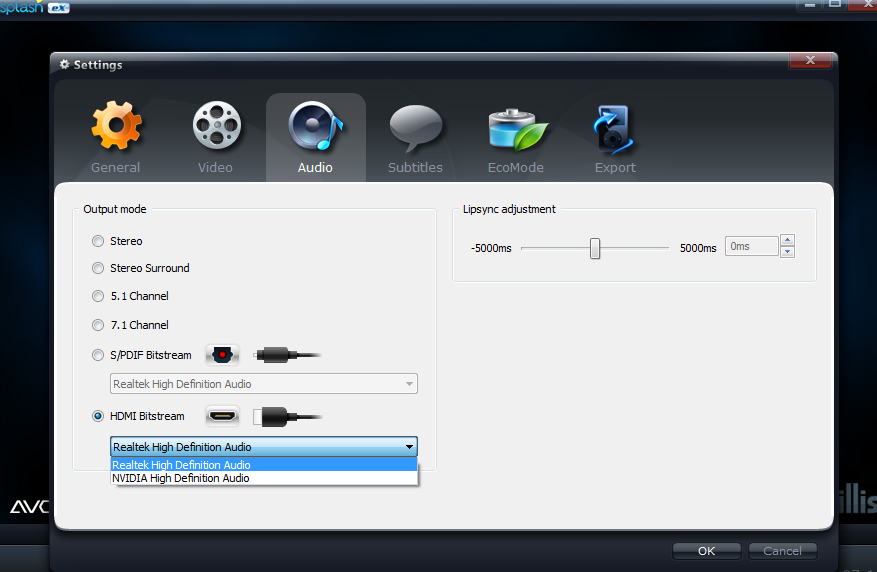Click the 5000ms slider label
The height and width of the screenshot is (572, 877).
coord(697,248)
